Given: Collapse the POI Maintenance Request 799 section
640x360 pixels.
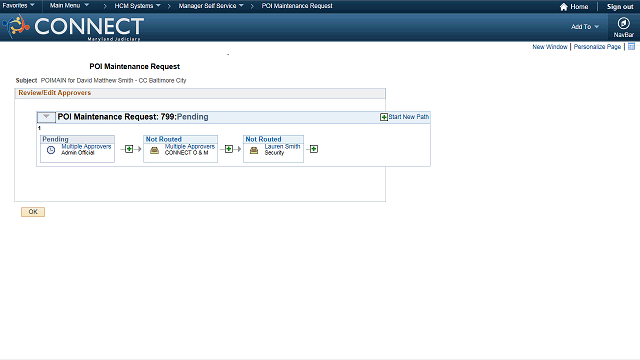Looking at the screenshot, I should pos(46,117).
